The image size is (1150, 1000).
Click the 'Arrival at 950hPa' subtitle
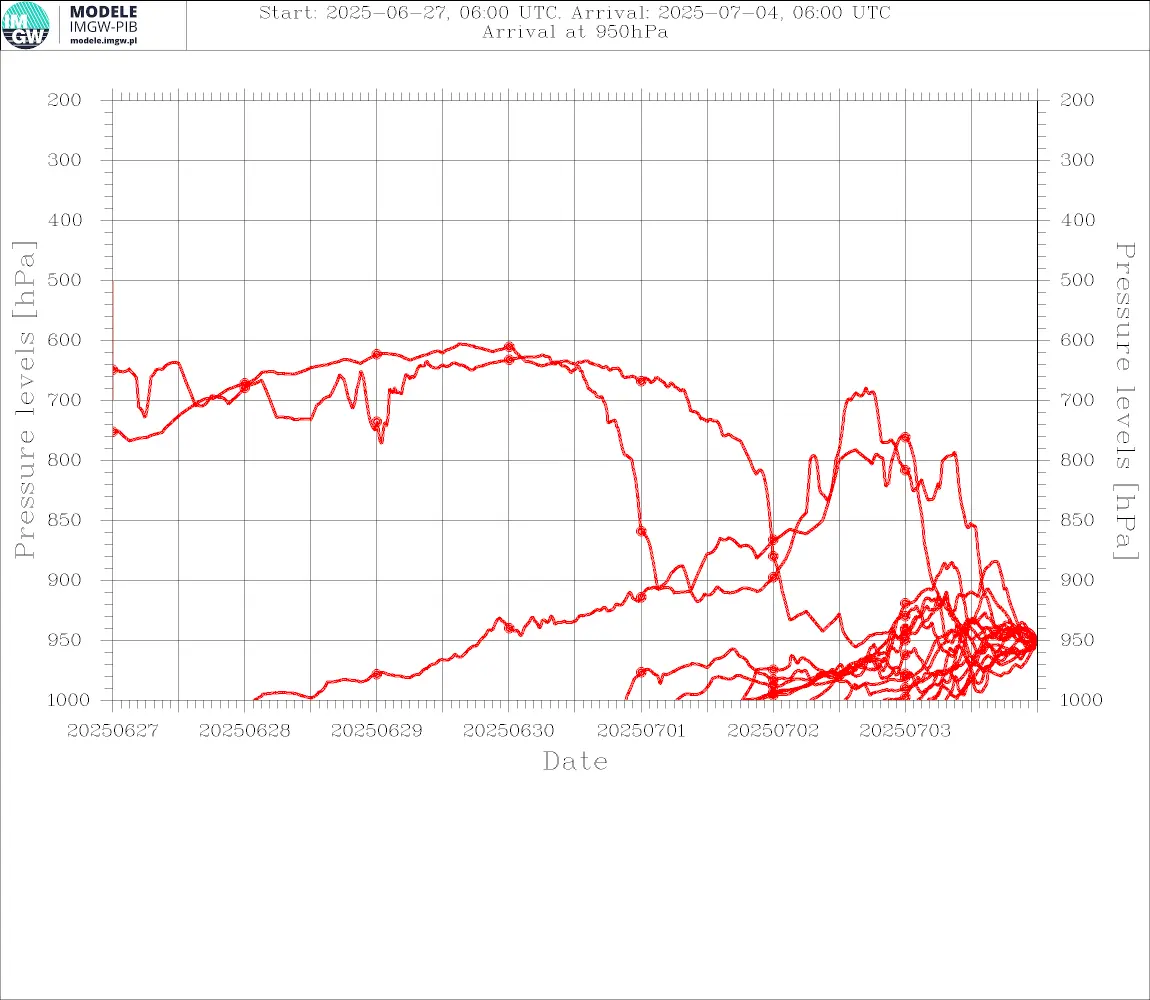click(x=574, y=32)
